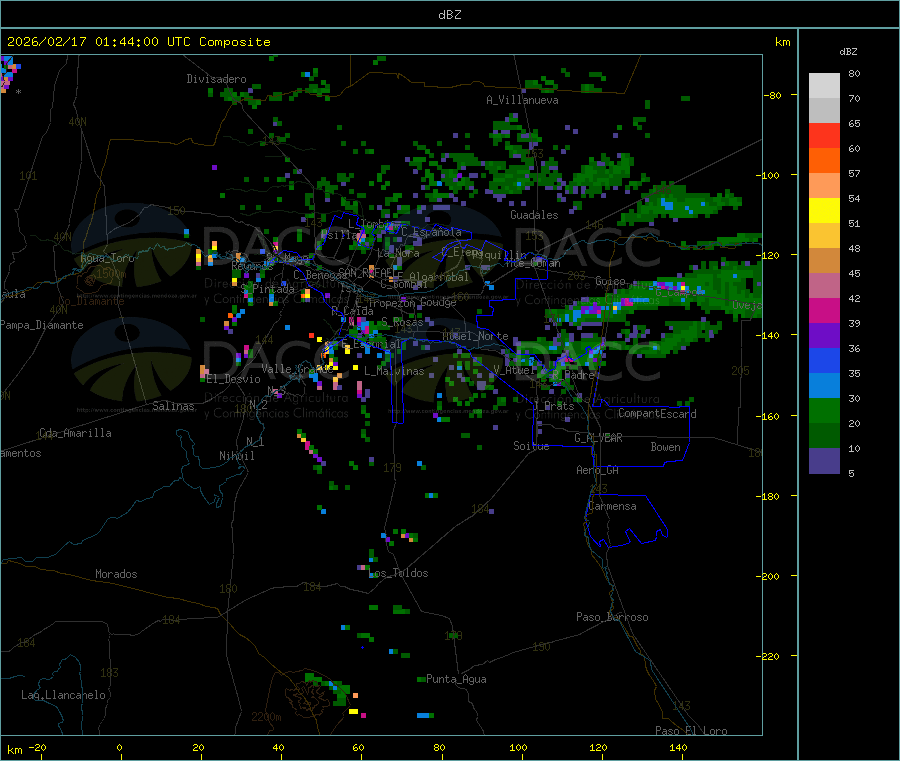Image resolution: width=900 pixels, height=761 pixels.
Task: Click the Cda_Amarilla label
Action: point(75,433)
